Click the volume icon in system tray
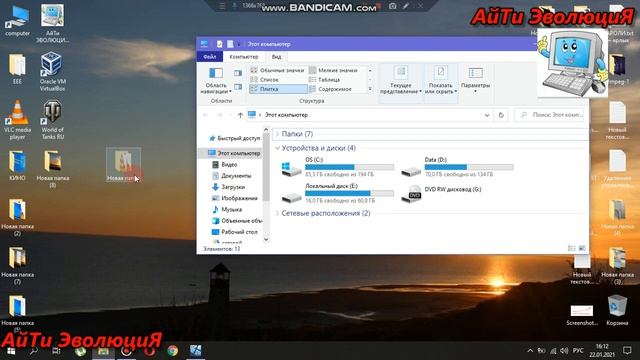This screenshot has width=640, height=360. [x=564, y=351]
